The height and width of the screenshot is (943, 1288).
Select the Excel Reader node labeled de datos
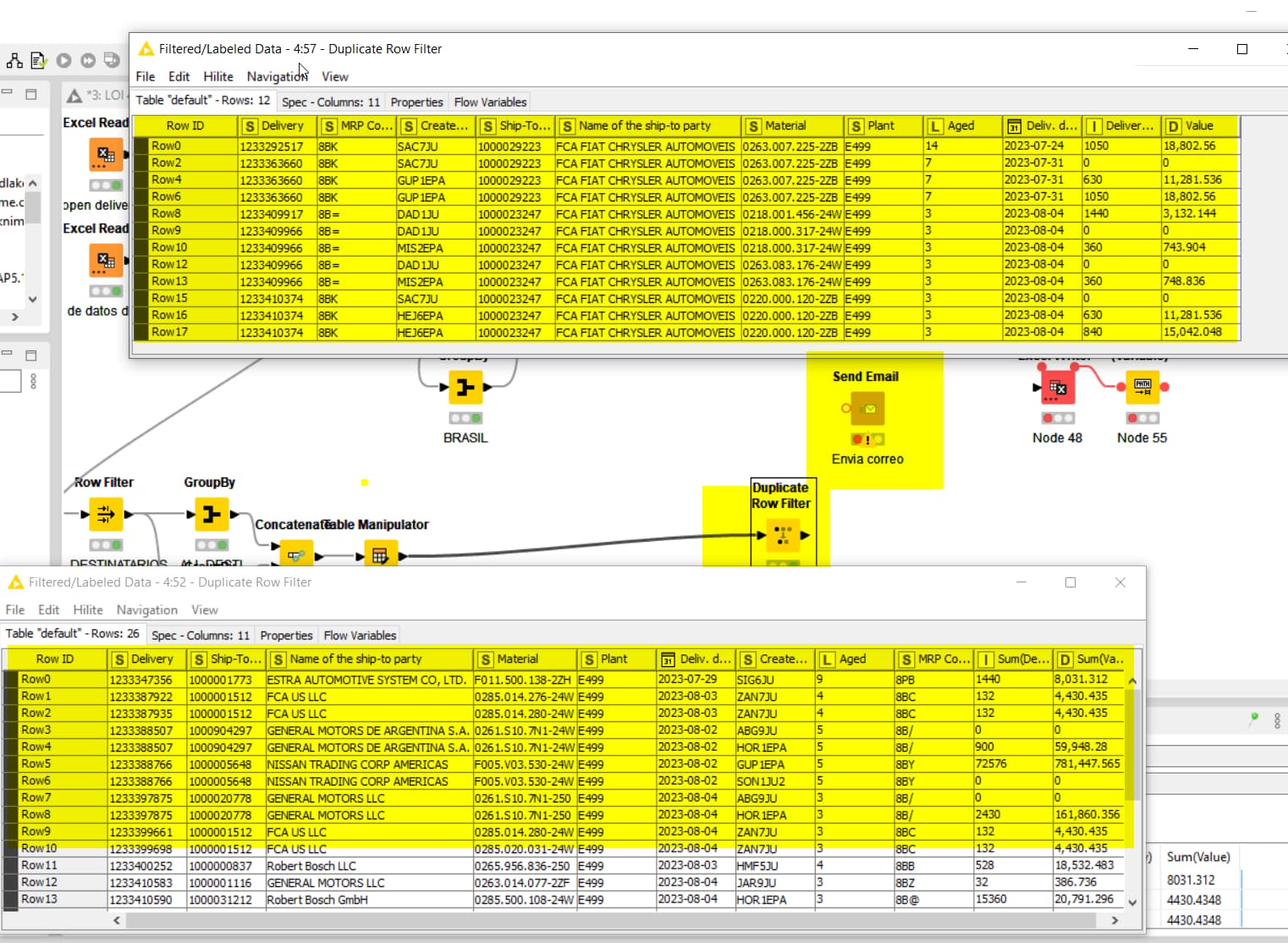[106, 260]
